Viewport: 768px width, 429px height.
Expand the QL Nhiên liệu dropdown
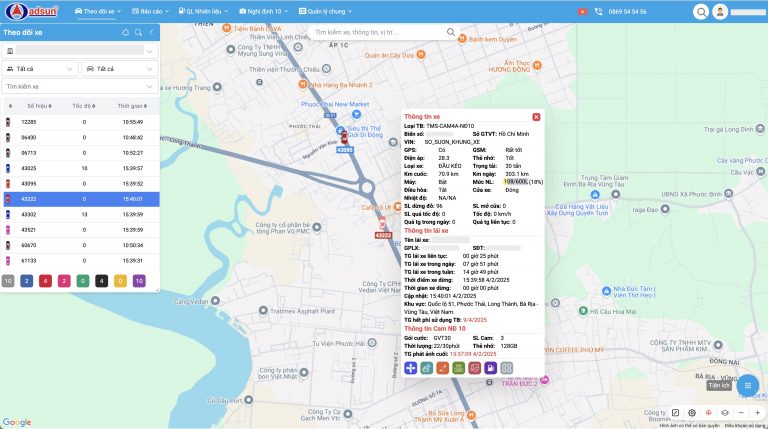(x=204, y=11)
